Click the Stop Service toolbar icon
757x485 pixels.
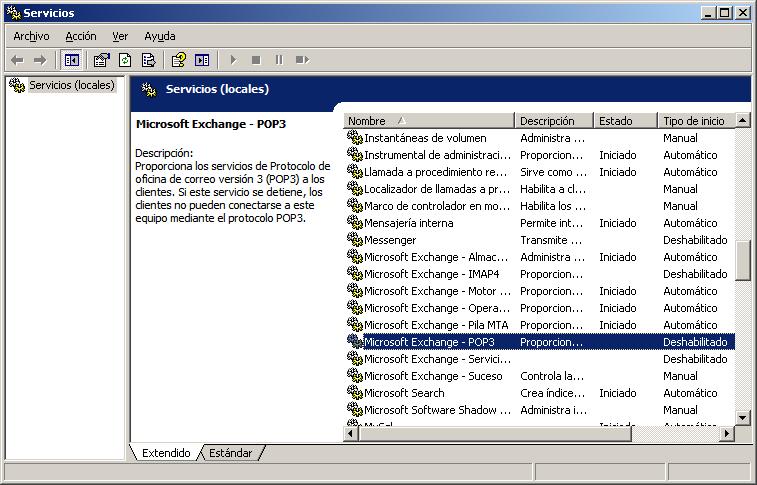256,60
